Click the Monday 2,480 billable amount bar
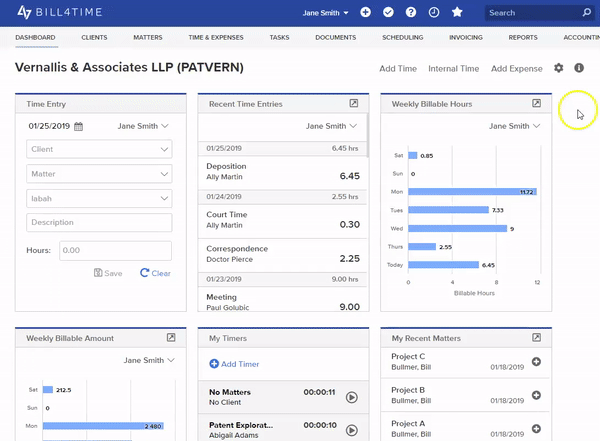The image size is (600, 441). 103,426
